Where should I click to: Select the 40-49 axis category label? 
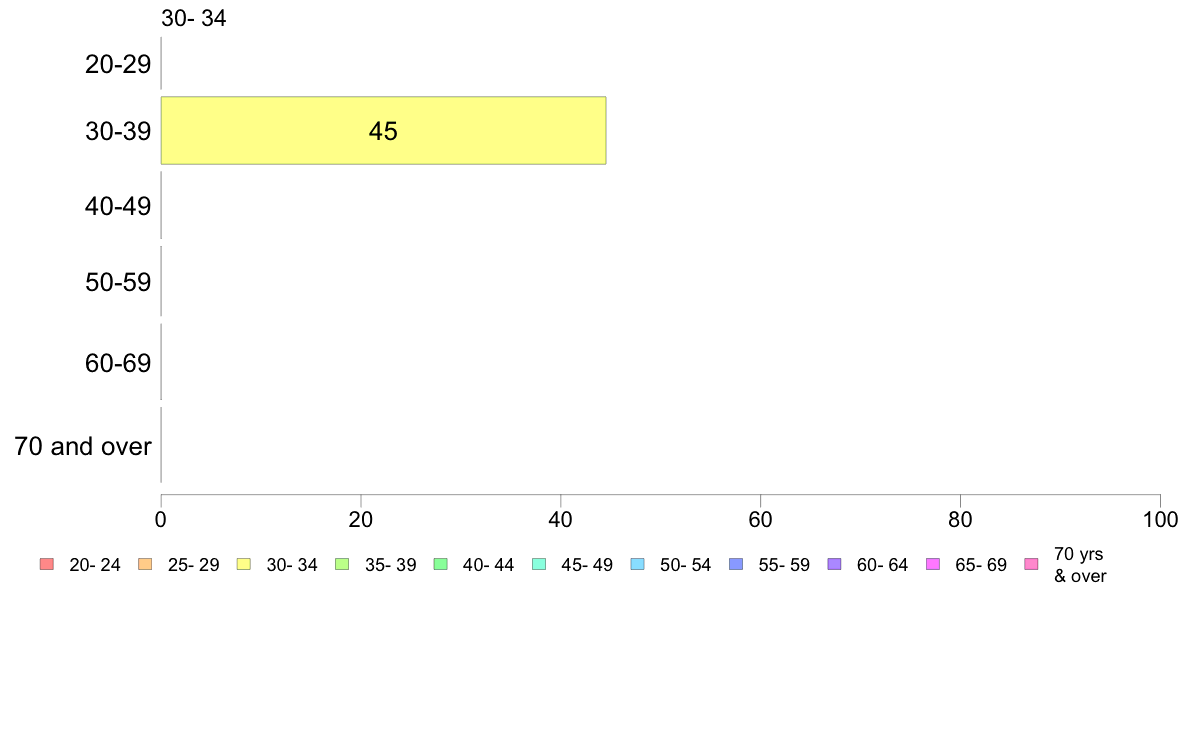118,205
